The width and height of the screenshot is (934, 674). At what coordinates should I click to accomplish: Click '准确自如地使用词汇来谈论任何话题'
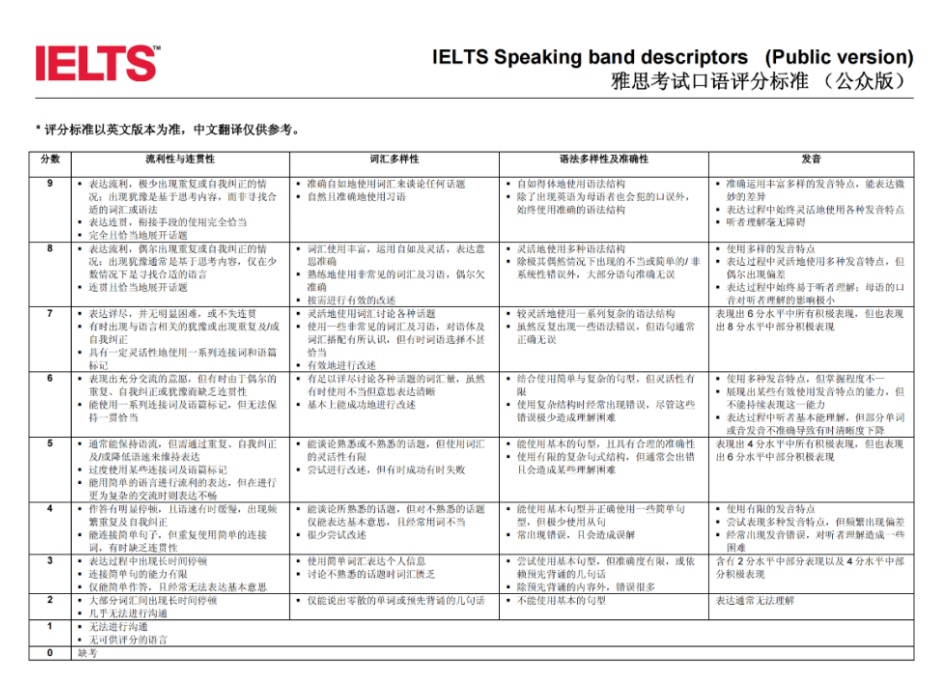click(386, 184)
